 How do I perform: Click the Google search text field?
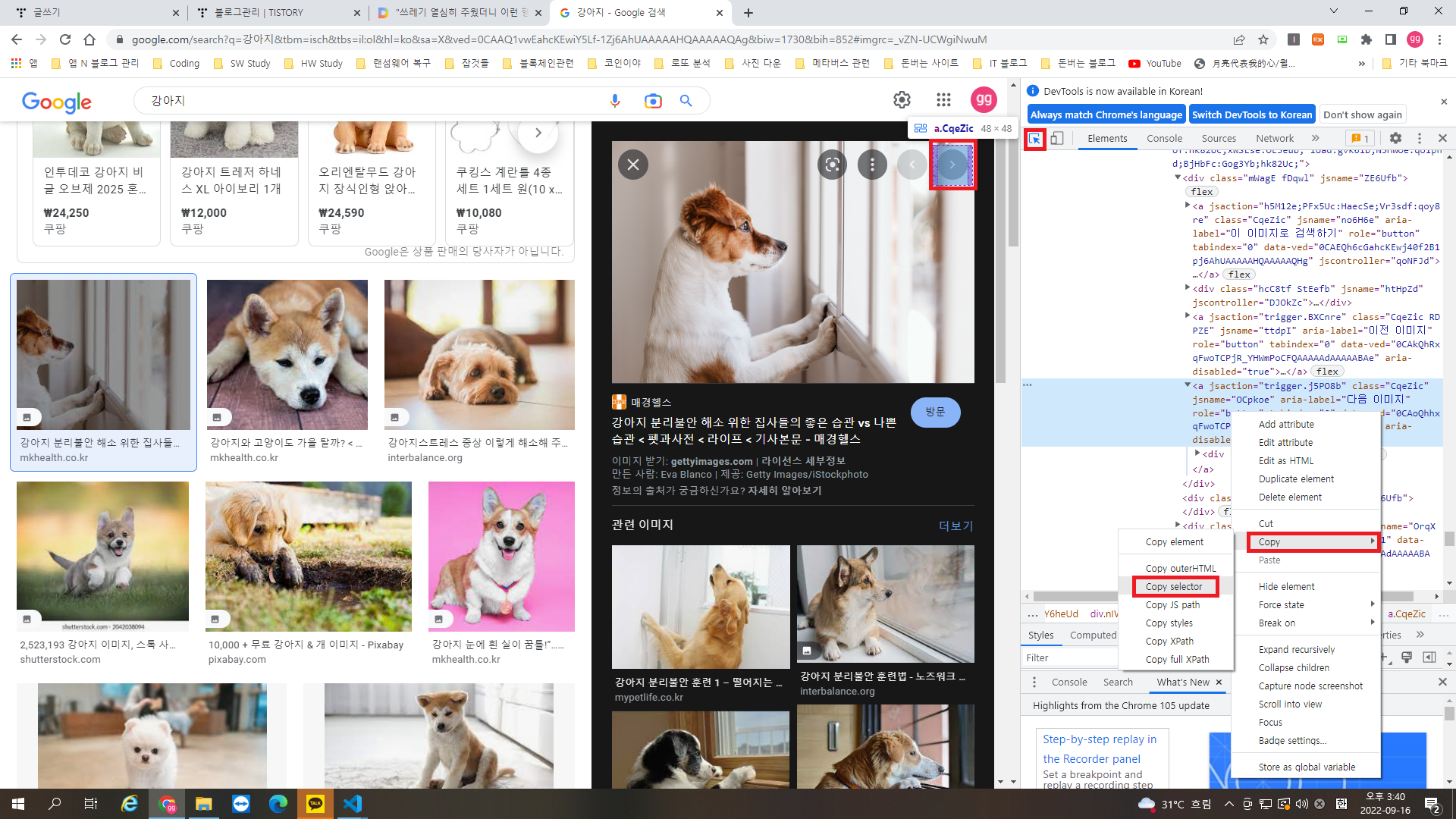pos(372,101)
